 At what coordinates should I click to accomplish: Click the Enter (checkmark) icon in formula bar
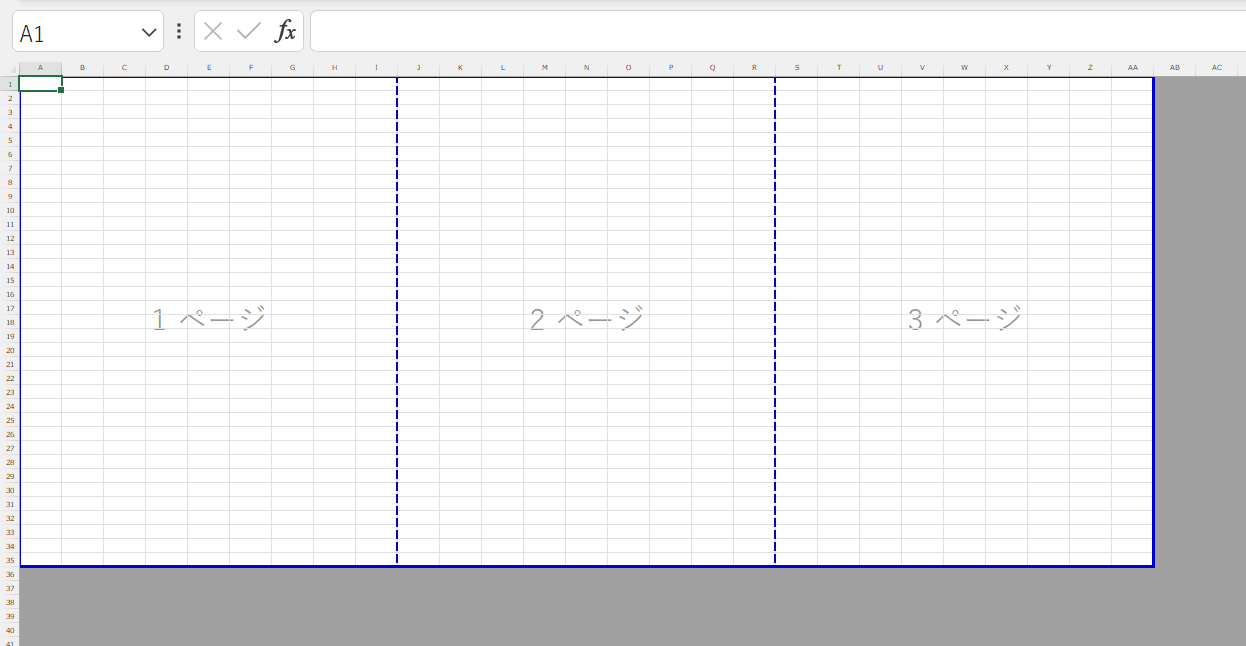(x=246, y=31)
